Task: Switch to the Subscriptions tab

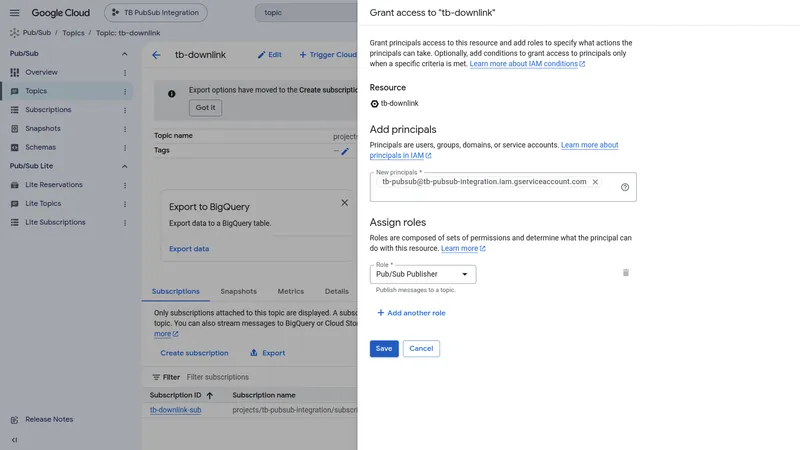Action: (x=176, y=291)
